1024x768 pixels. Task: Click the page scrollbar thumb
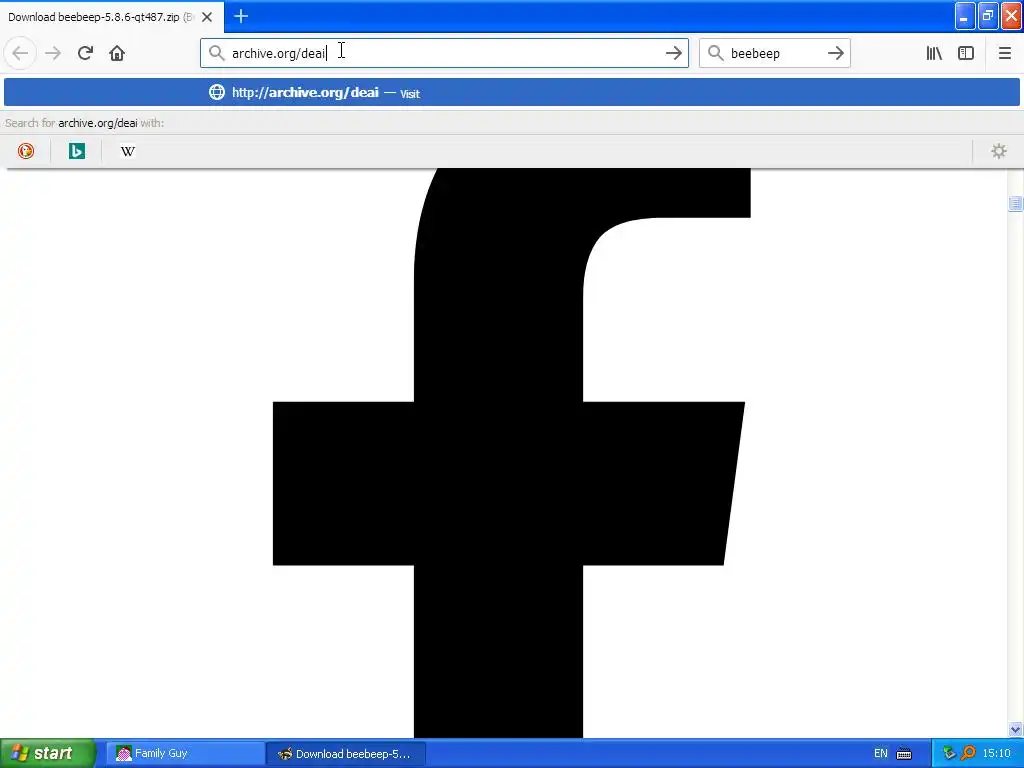1015,203
